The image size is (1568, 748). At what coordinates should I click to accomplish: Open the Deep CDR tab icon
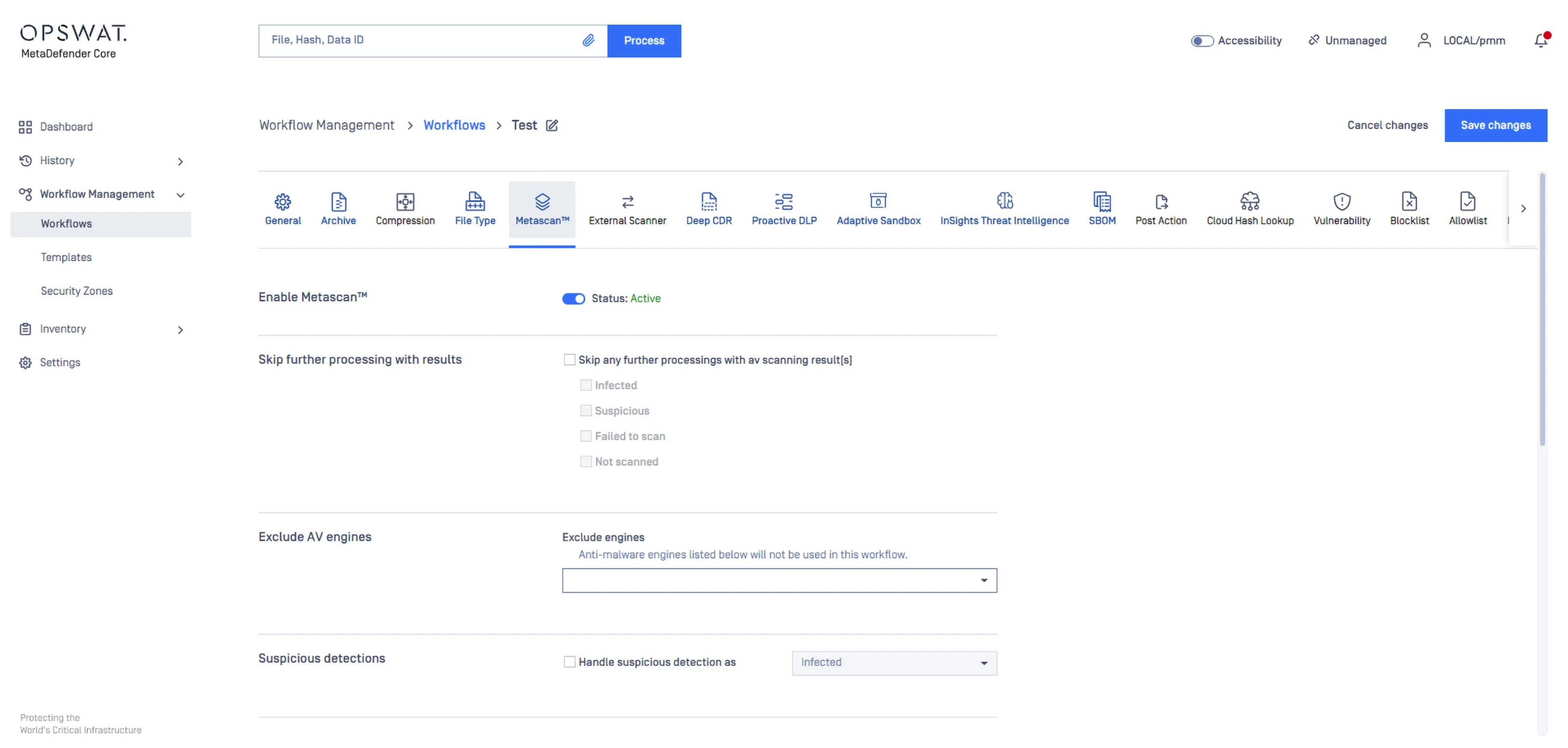click(709, 201)
